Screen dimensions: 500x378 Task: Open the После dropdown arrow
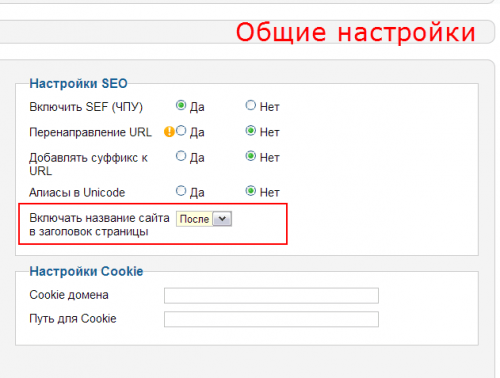pos(222,219)
